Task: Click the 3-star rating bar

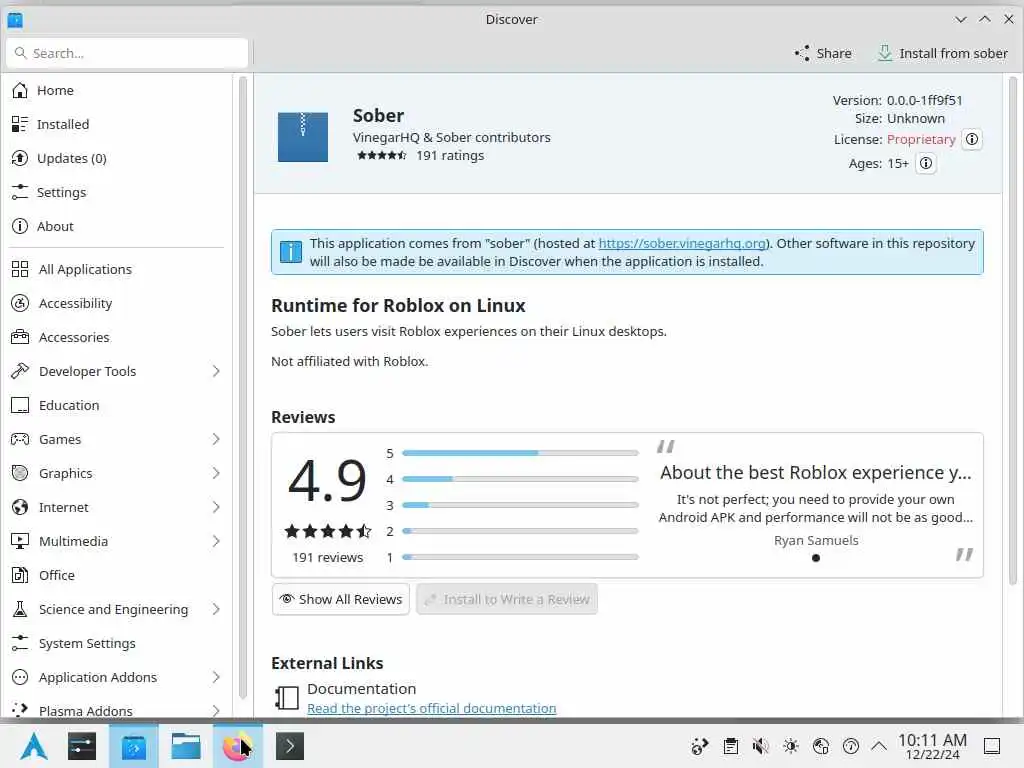Action: coord(520,505)
